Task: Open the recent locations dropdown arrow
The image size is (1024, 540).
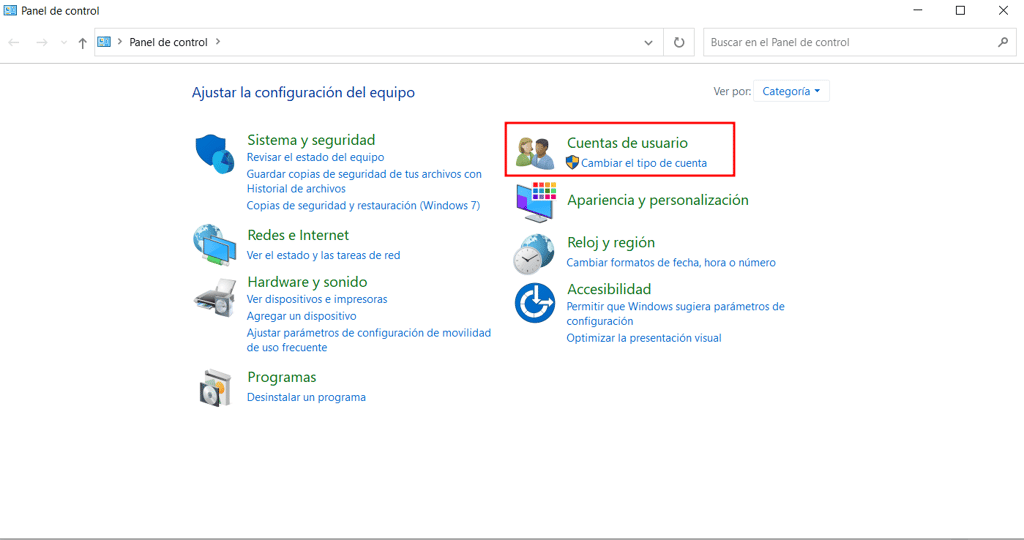Action: click(63, 42)
